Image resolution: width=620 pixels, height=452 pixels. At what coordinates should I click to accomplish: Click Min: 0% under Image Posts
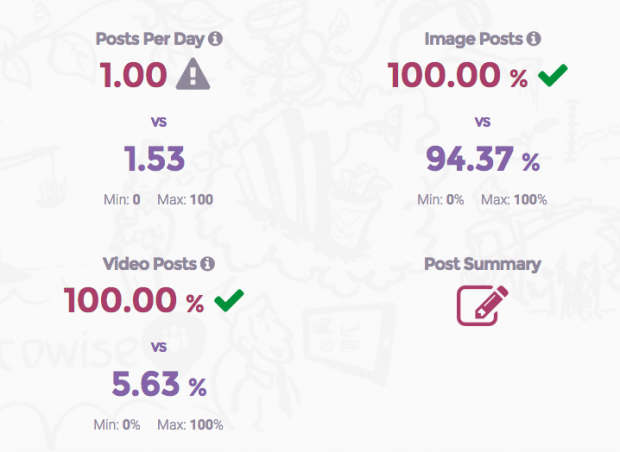pos(441,199)
